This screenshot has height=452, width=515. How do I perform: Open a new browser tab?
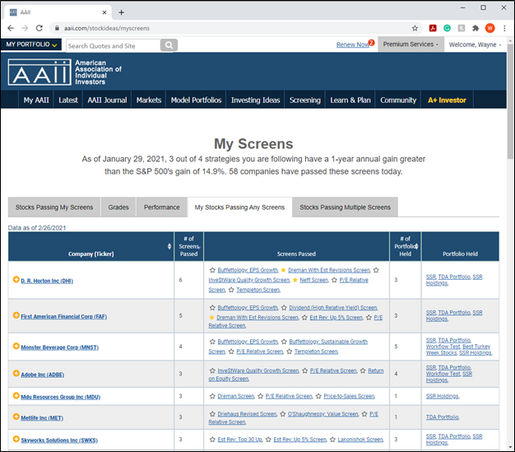pyautogui.click(x=121, y=12)
